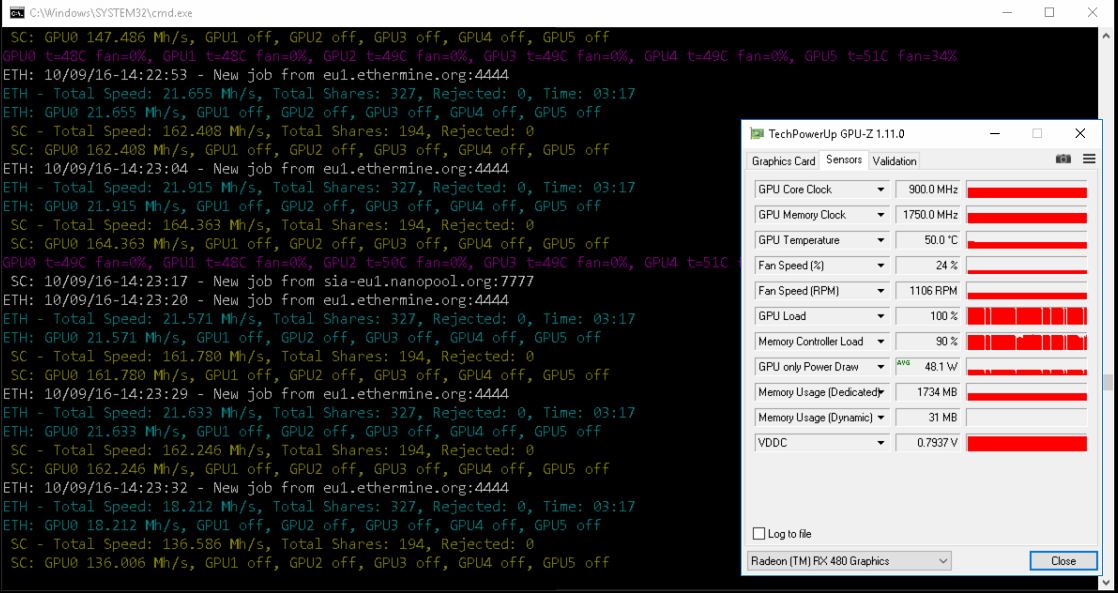This screenshot has width=1118, height=593.
Task: Click the 90 % memory controller load value
Action: 927,341
